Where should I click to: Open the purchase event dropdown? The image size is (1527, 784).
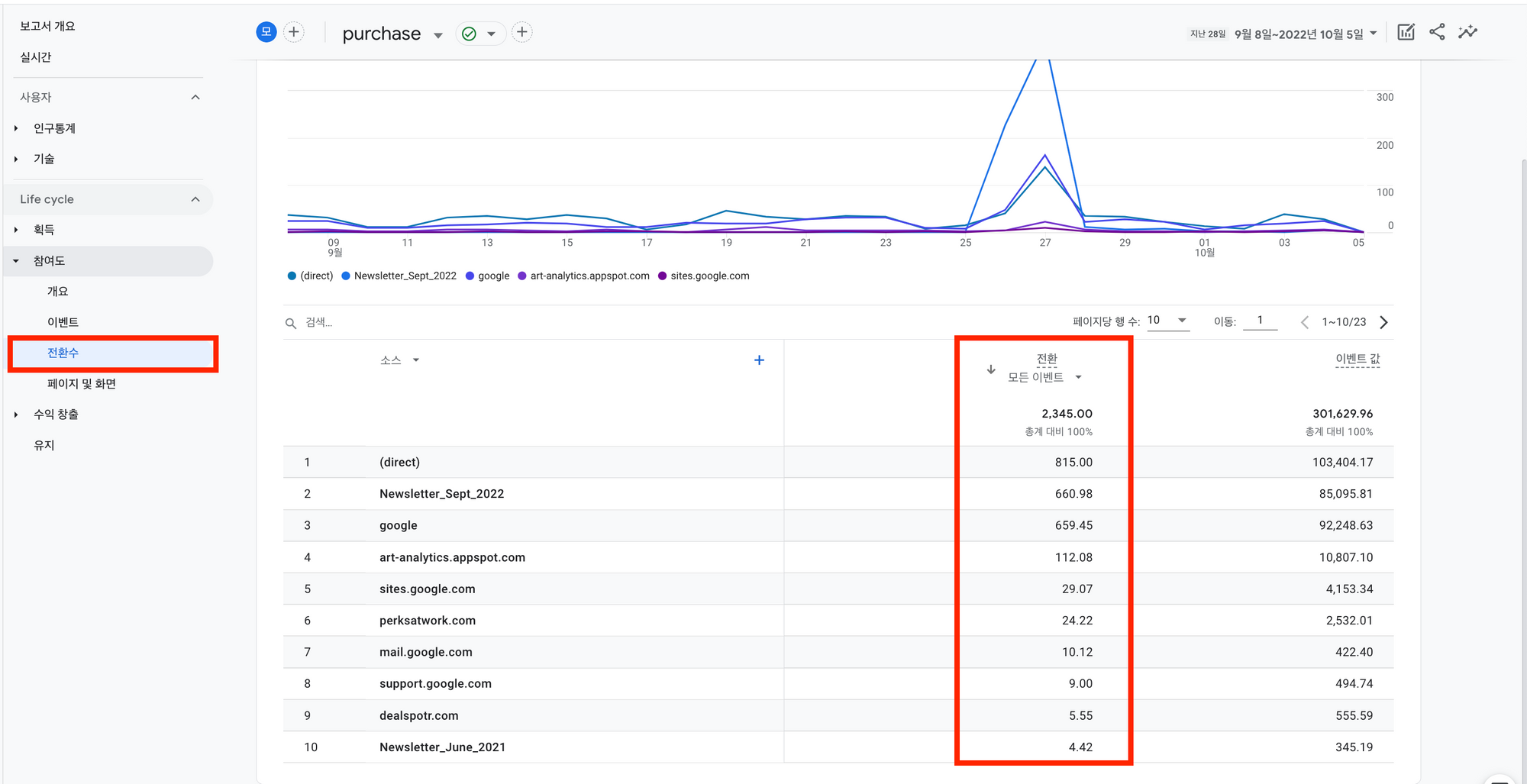coord(438,35)
